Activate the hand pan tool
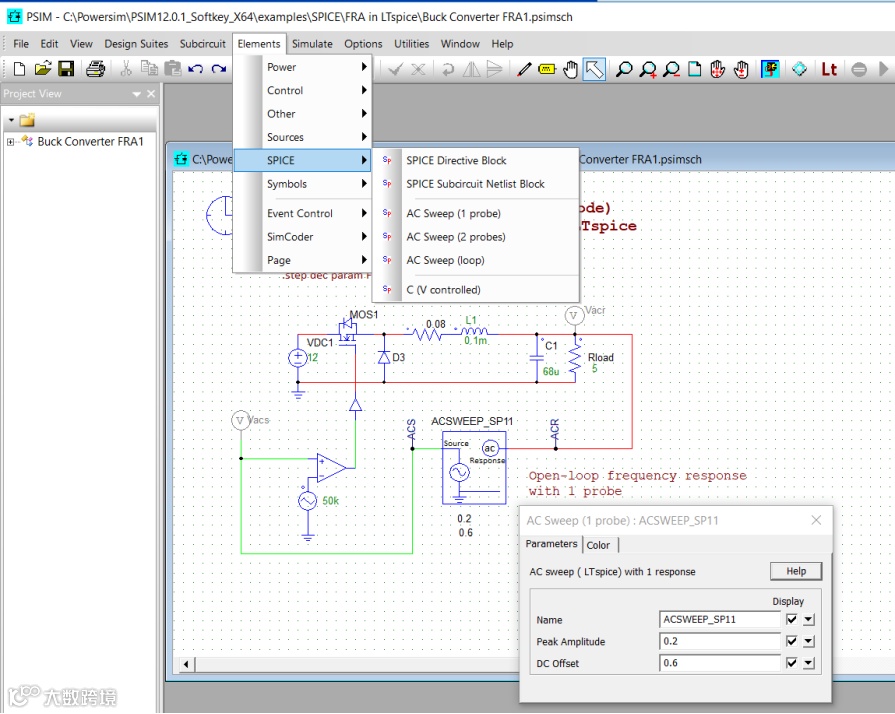The height and width of the screenshot is (714, 895). tap(570, 69)
